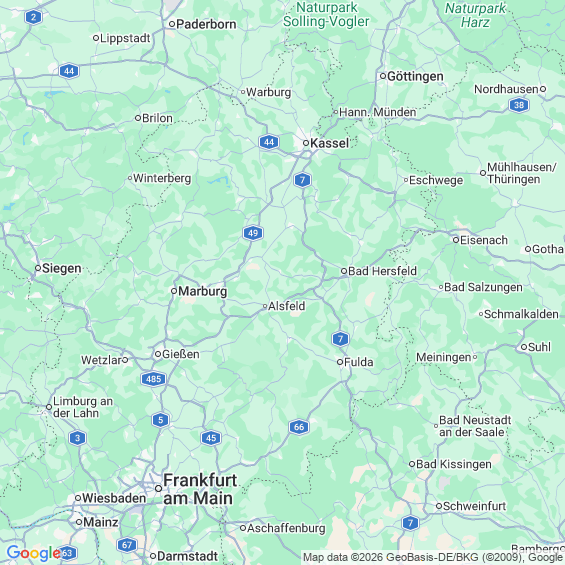Click the A45 highway shield
The image size is (565, 565).
(211, 438)
